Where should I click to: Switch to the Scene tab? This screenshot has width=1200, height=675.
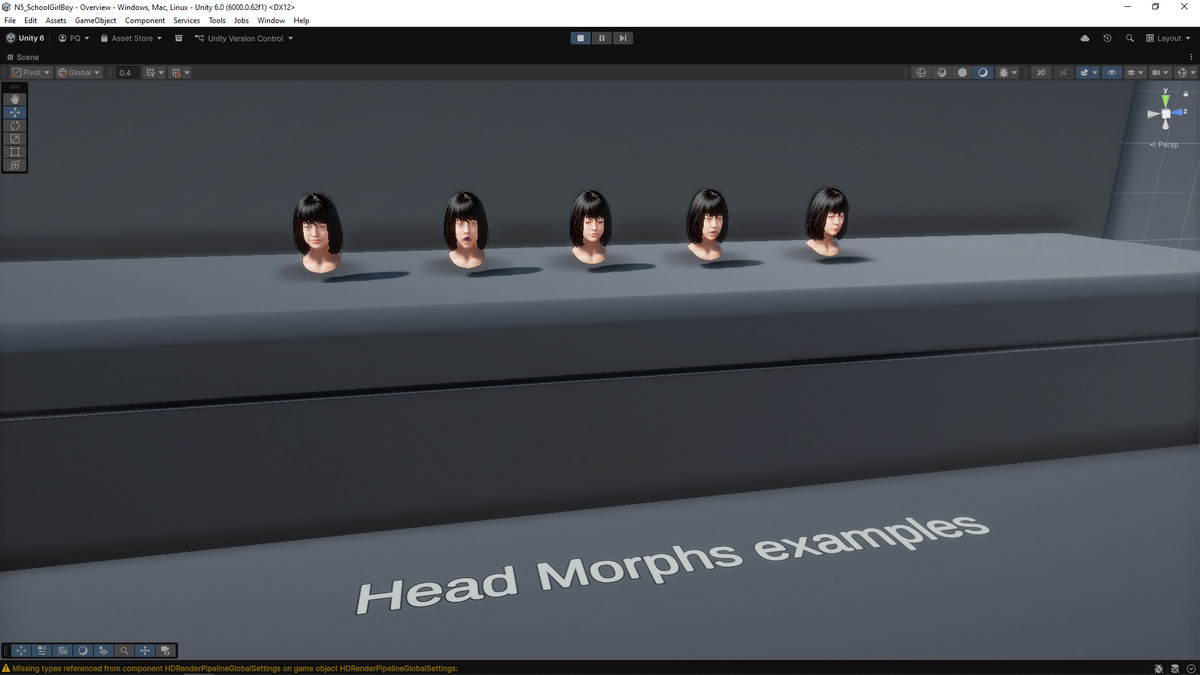pos(23,57)
